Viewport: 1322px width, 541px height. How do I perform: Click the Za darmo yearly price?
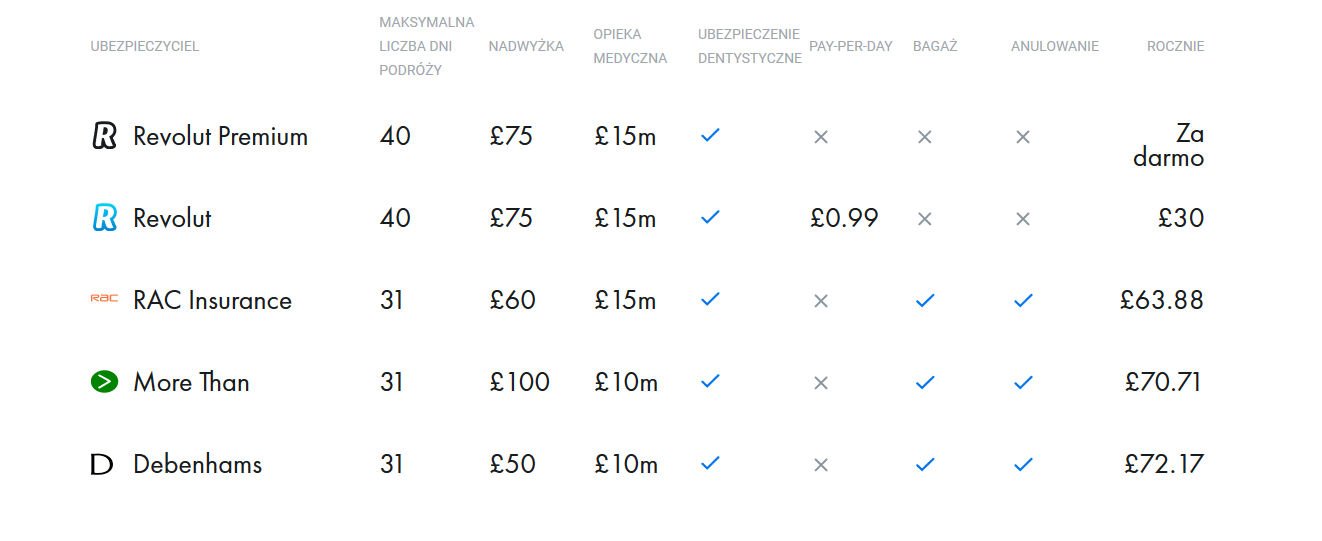pyautogui.click(x=1168, y=145)
